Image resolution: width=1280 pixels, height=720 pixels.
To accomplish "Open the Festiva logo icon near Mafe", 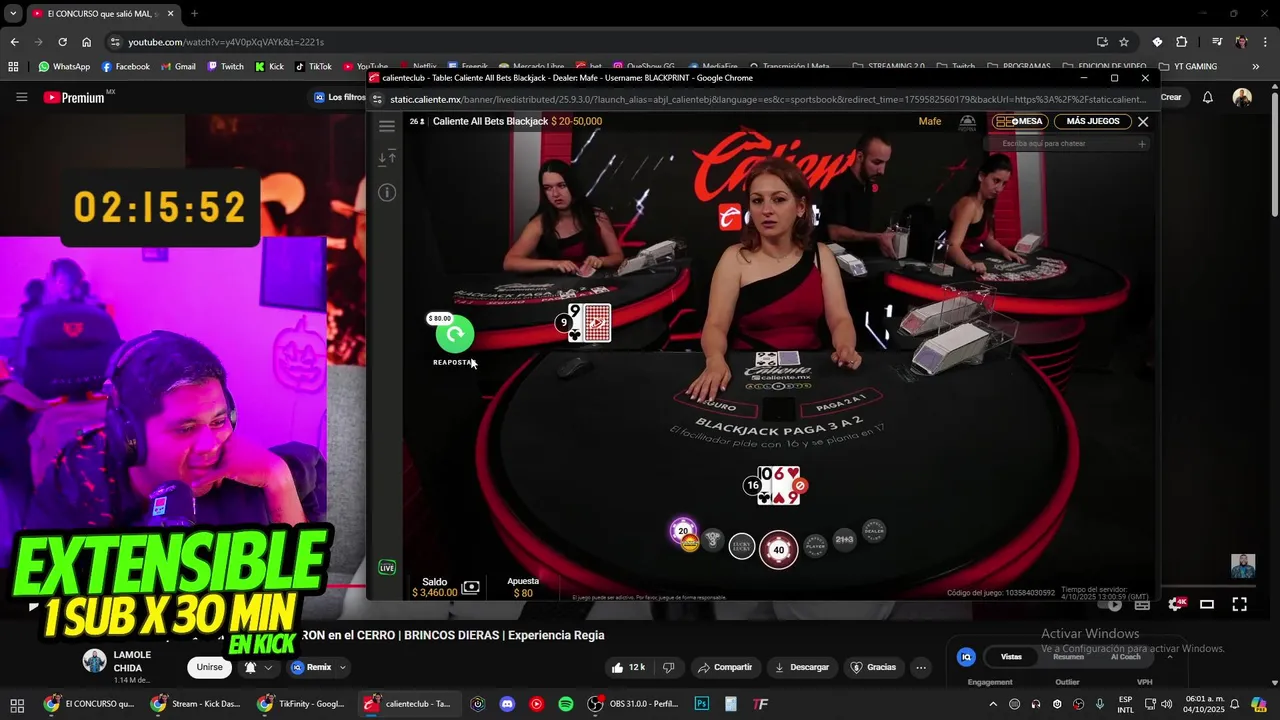I will (x=967, y=122).
